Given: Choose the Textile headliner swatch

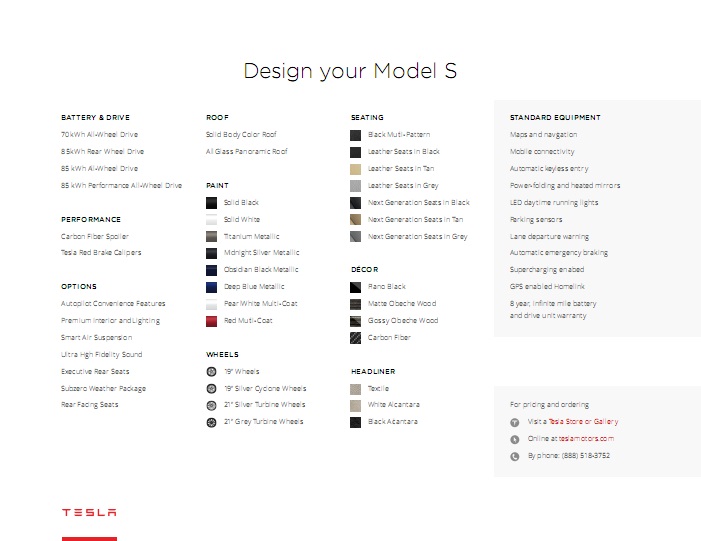Looking at the screenshot, I should click(355, 389).
